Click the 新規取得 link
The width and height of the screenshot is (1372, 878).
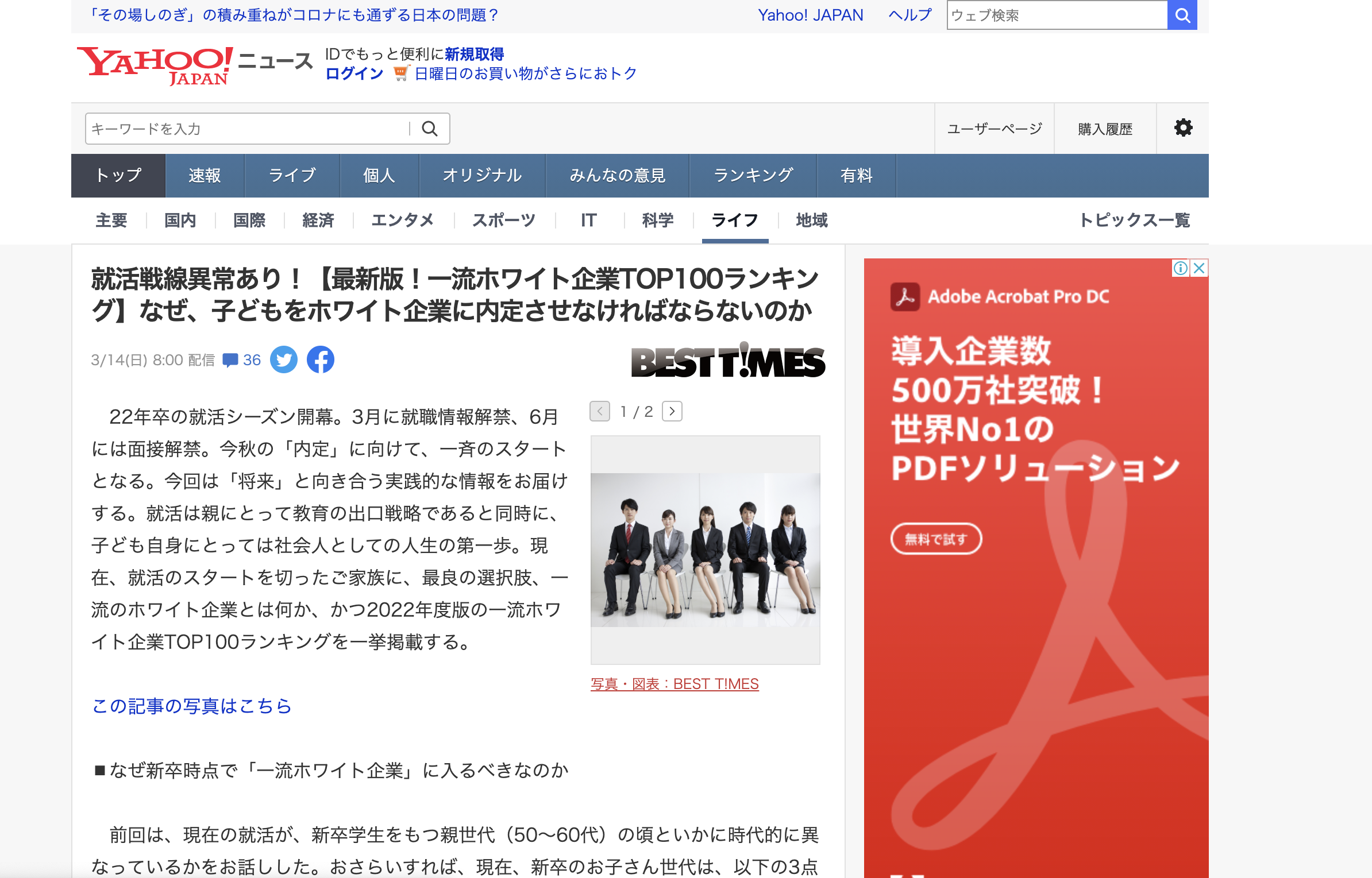474,54
